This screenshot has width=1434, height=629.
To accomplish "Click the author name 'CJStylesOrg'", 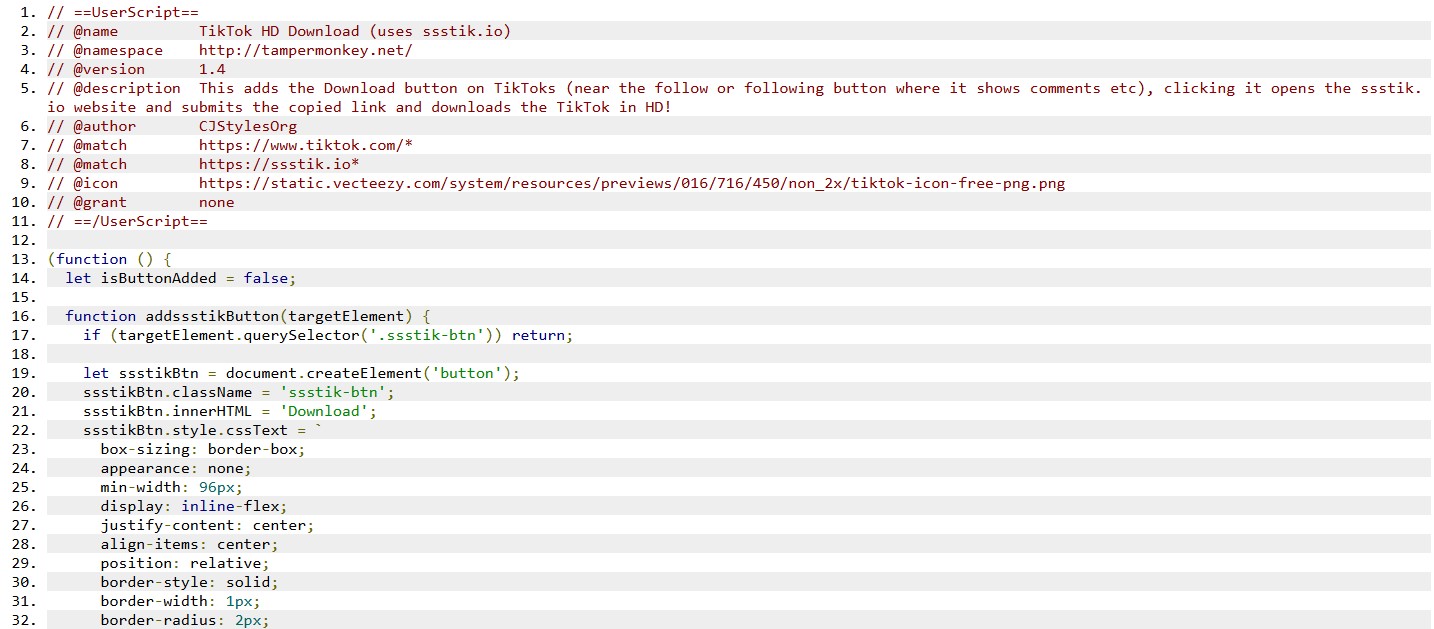I will click(248, 126).
